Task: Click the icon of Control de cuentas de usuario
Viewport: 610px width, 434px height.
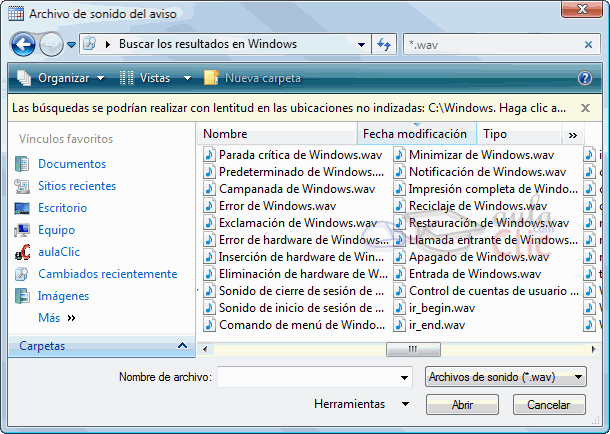Action: coord(399,291)
